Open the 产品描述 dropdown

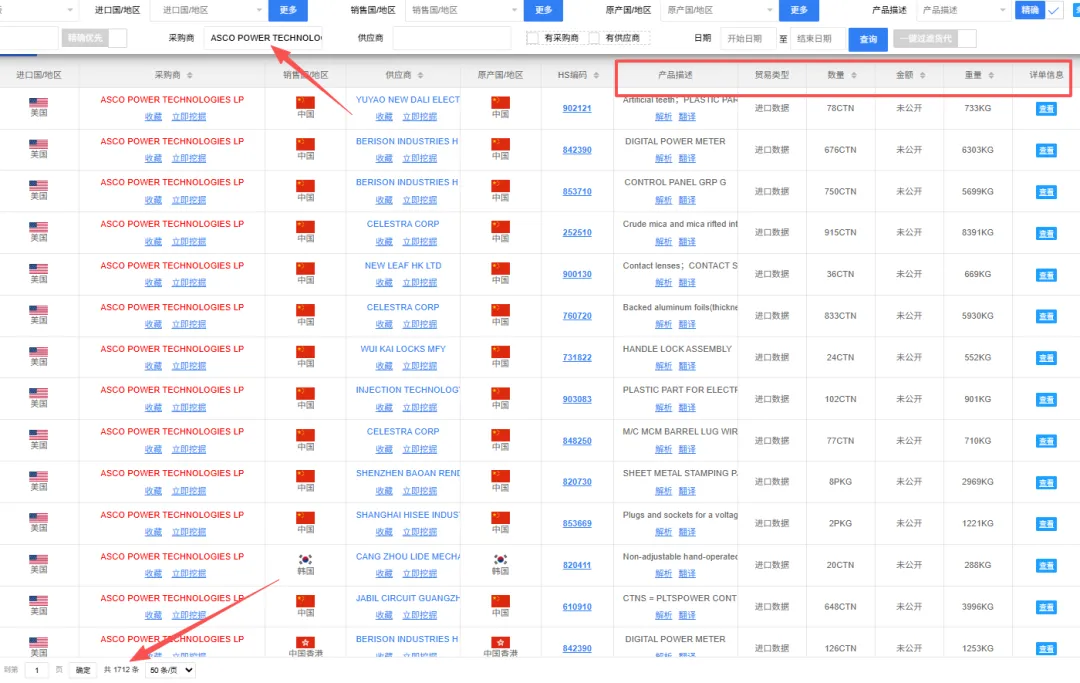coord(963,10)
